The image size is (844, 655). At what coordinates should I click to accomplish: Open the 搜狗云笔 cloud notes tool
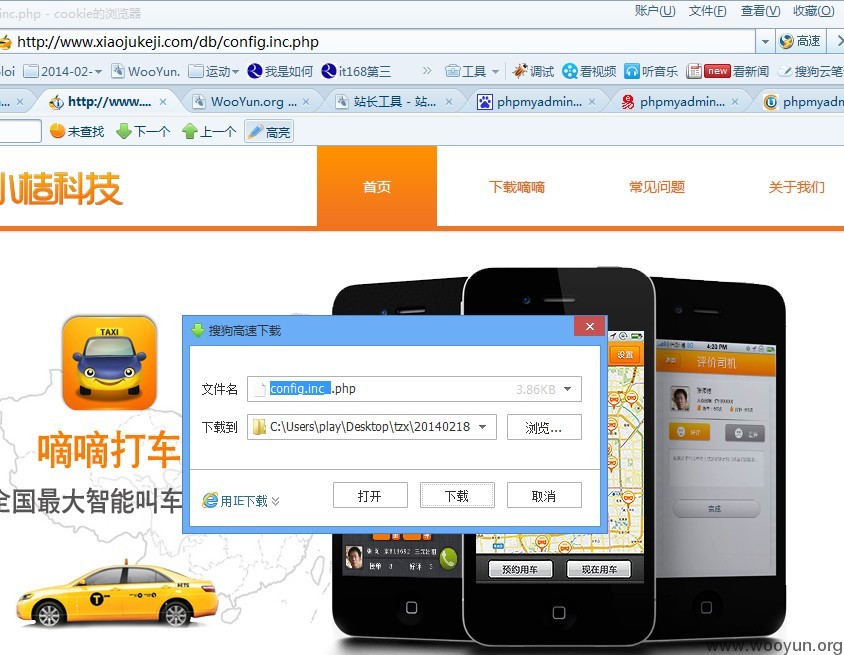point(811,71)
